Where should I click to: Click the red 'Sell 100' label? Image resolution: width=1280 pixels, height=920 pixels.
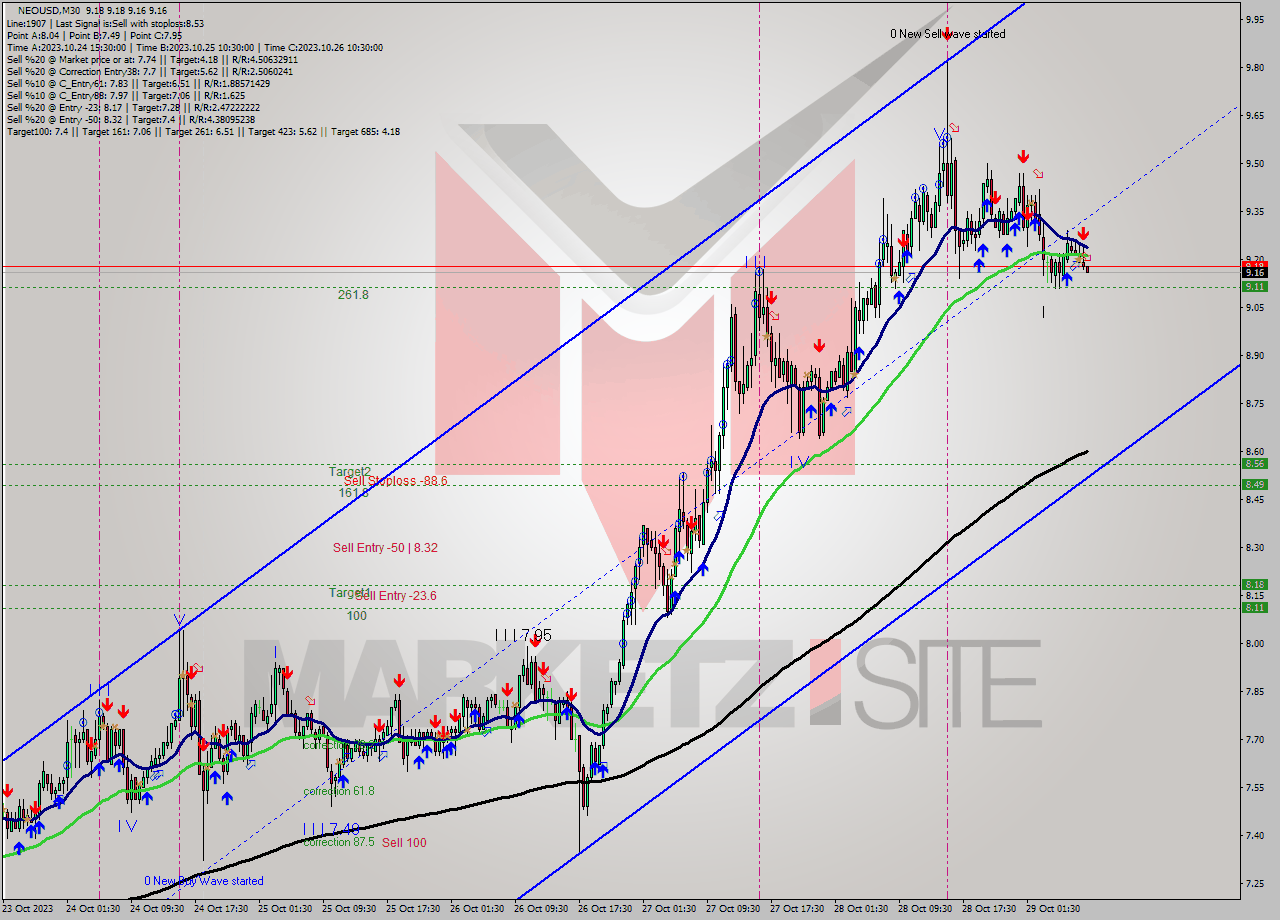[x=404, y=843]
